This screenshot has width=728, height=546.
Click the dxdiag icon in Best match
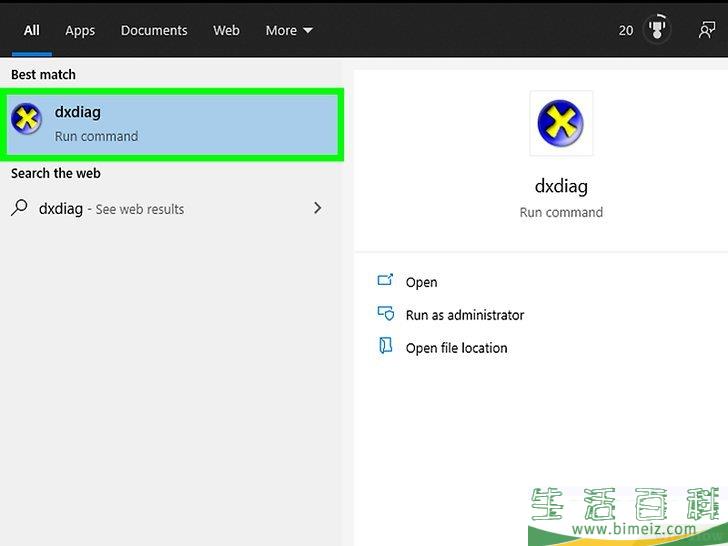point(26,119)
